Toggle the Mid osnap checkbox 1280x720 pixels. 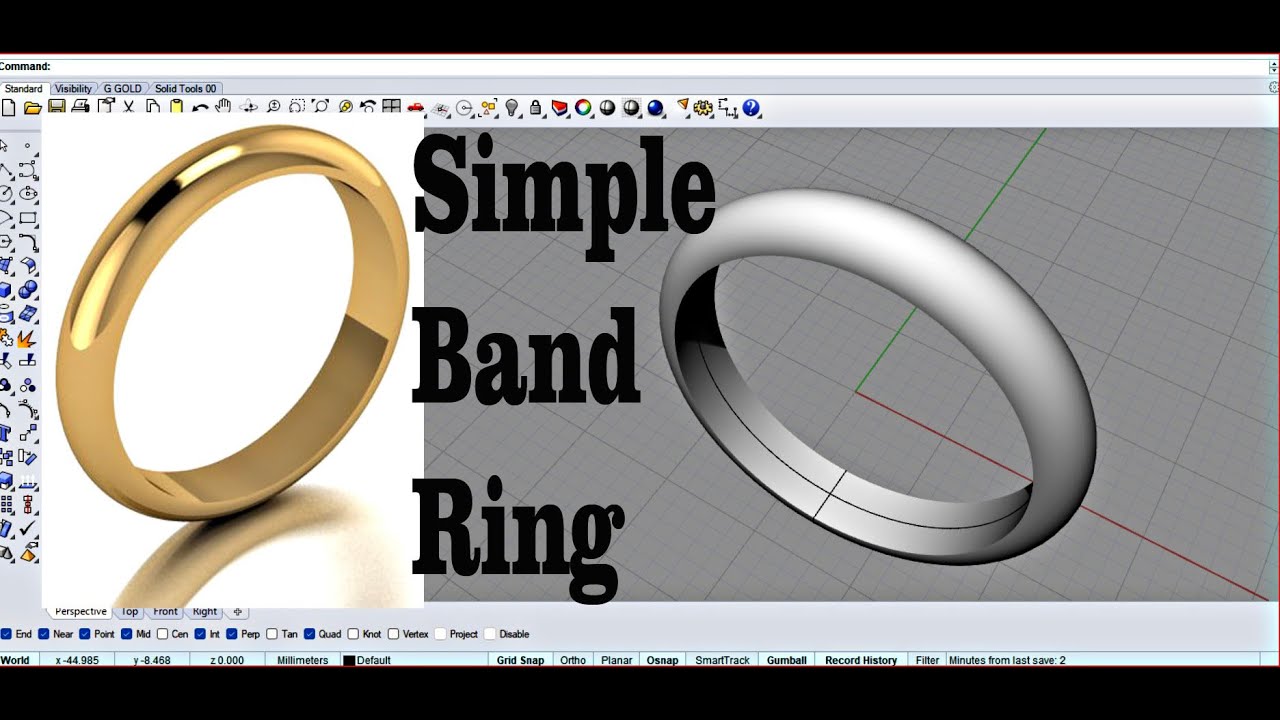(127, 634)
